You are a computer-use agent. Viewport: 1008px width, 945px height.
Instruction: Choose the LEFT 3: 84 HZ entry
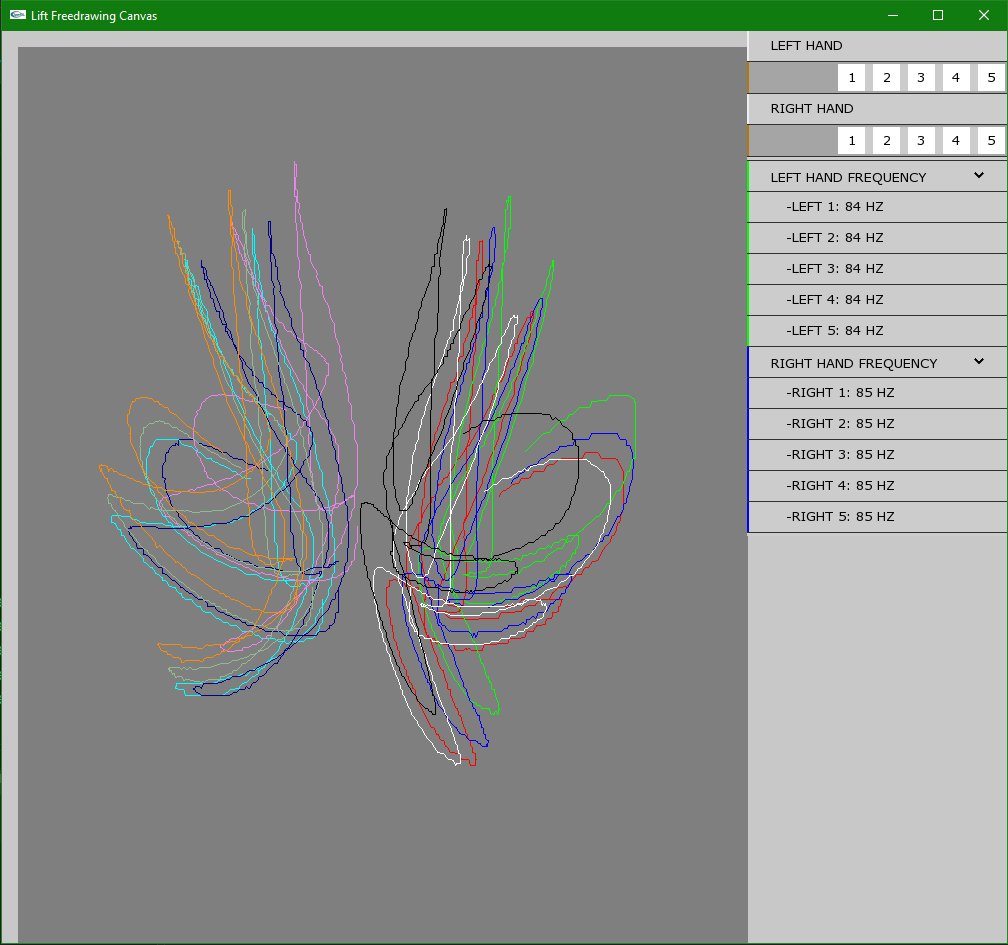(x=835, y=269)
